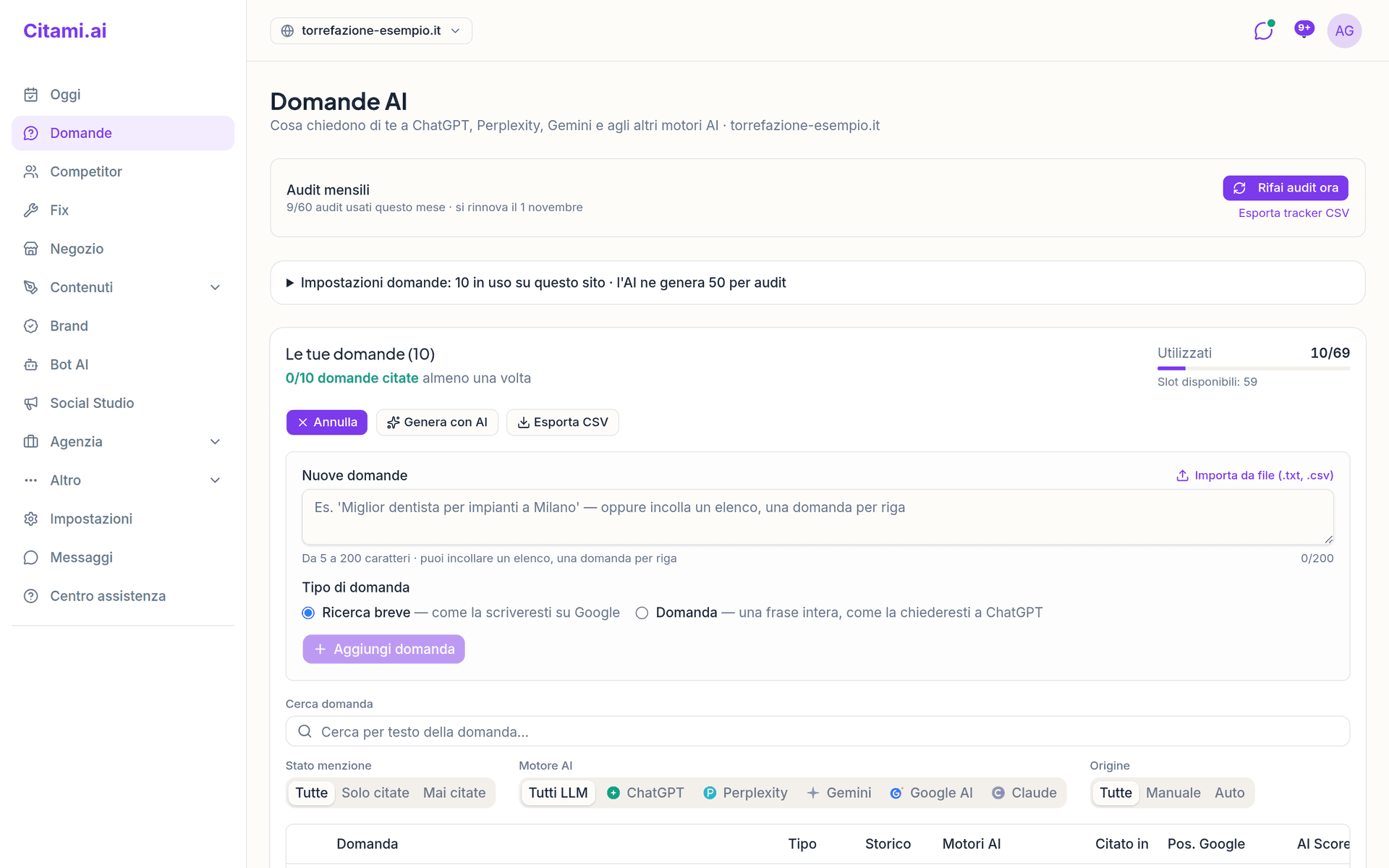
Task: Filter mentions by Solo citate
Action: (375, 793)
